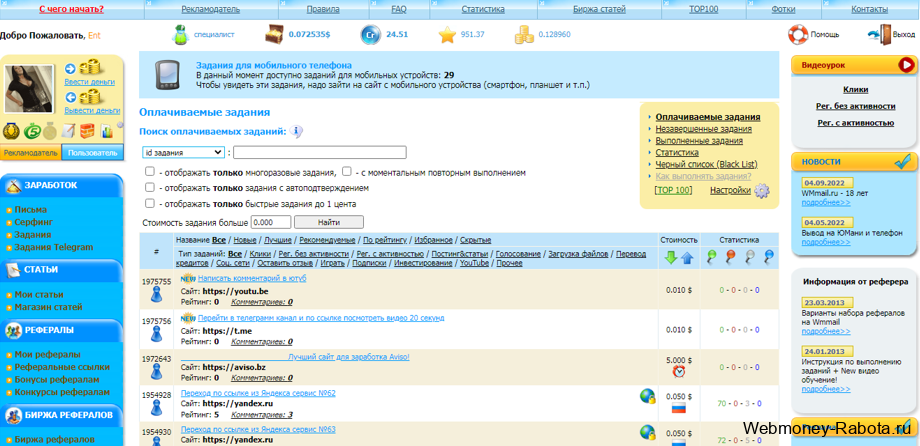Open Клики video lesson link
920x446 pixels.
click(855, 90)
